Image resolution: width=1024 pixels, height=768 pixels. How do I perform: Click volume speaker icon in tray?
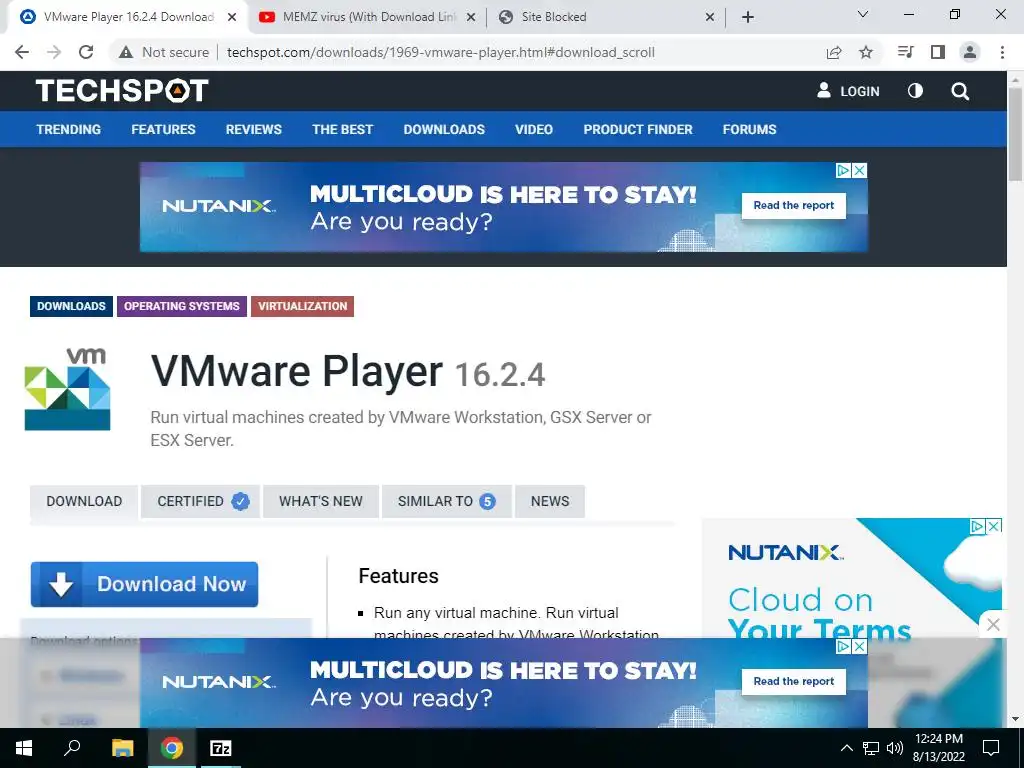click(895, 748)
